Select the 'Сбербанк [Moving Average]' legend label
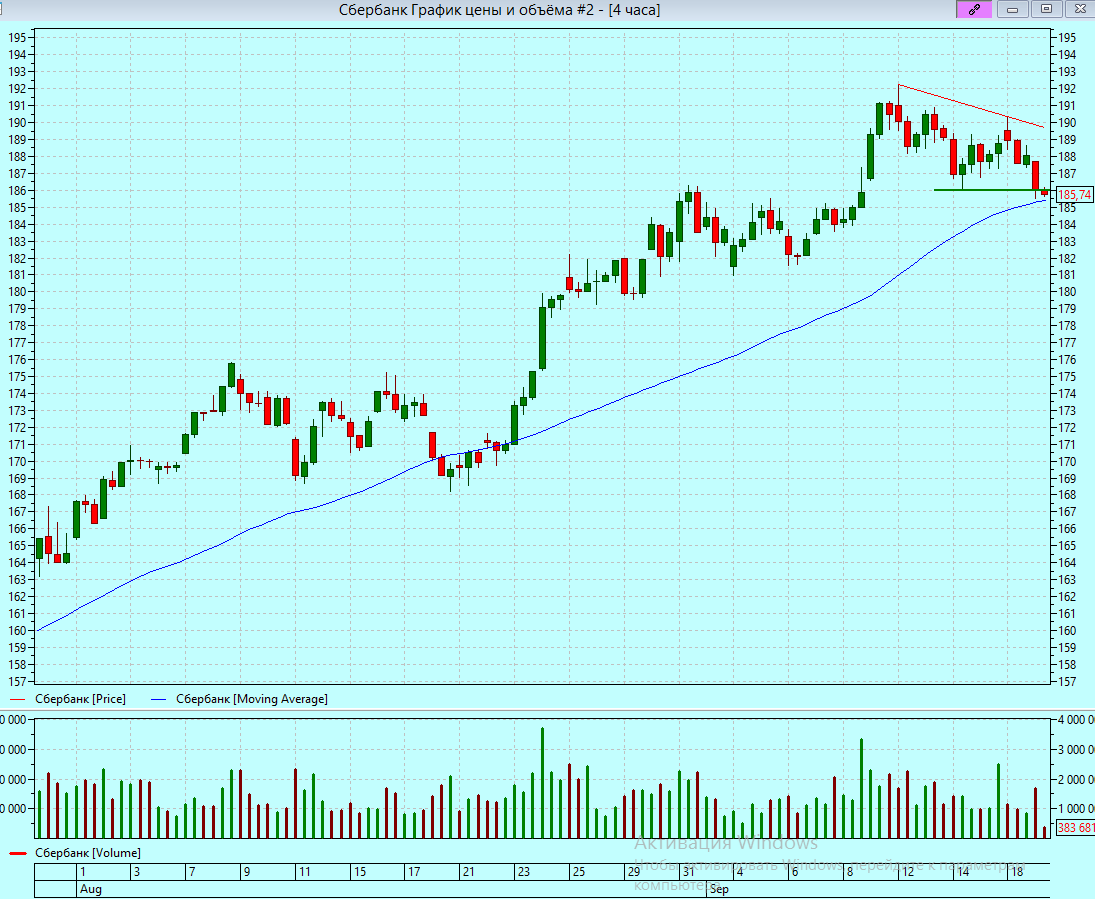This screenshot has height=899, width=1095. point(251,699)
